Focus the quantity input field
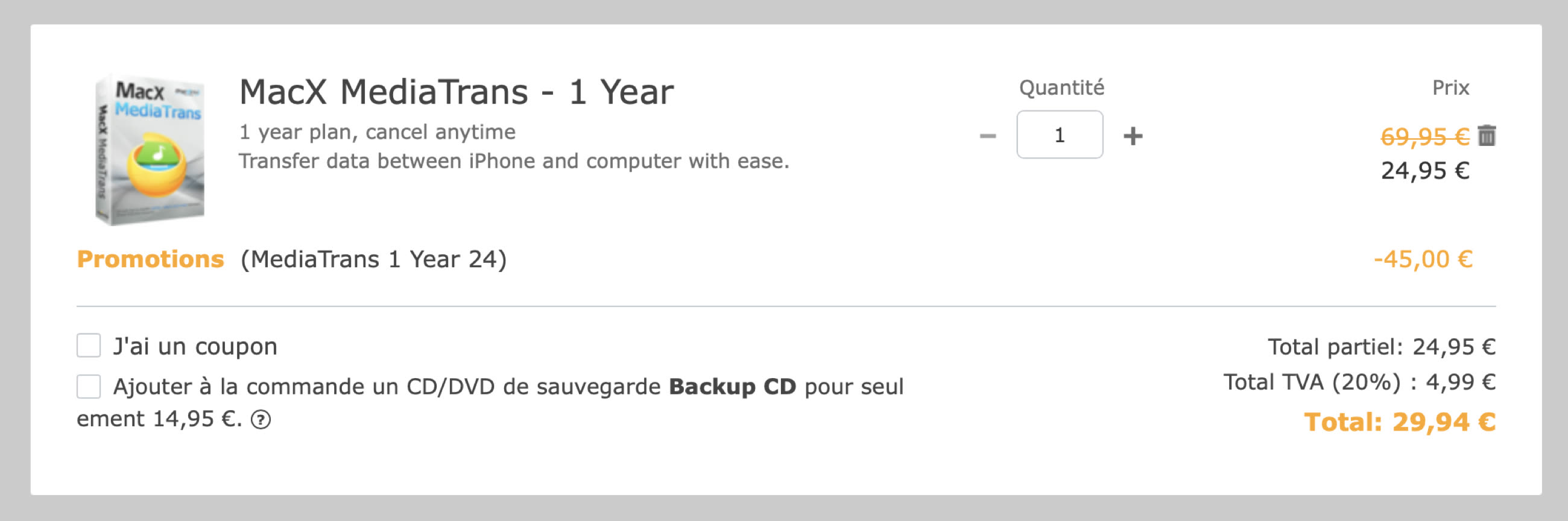 1060,134
